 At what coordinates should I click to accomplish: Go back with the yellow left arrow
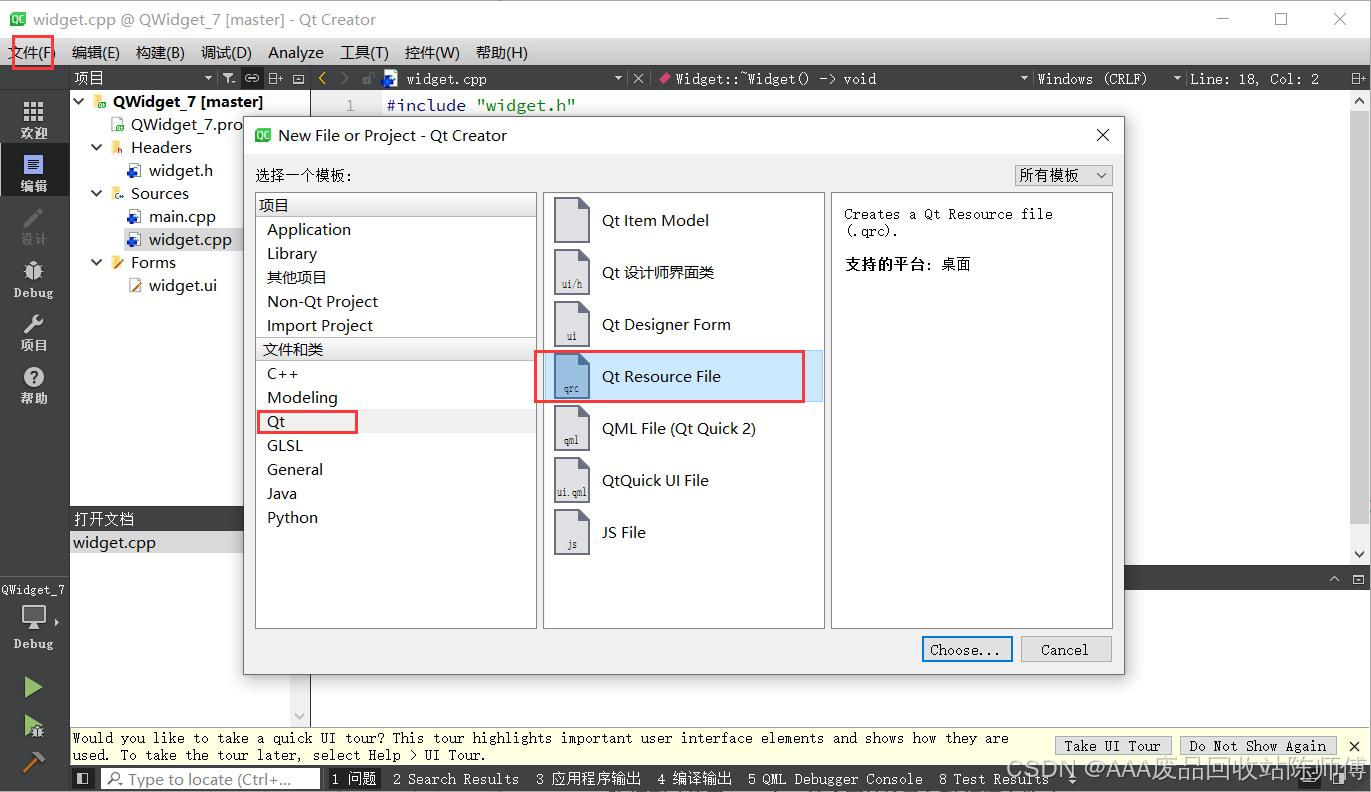pyautogui.click(x=322, y=78)
